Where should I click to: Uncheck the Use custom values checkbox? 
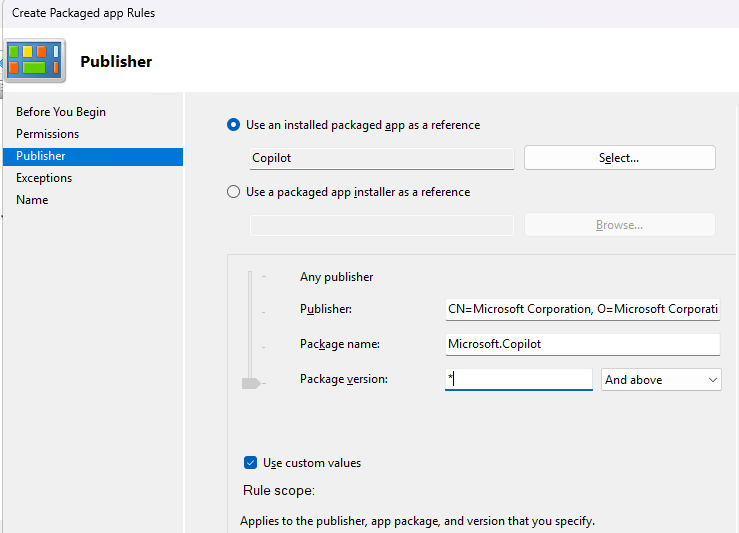click(250, 462)
